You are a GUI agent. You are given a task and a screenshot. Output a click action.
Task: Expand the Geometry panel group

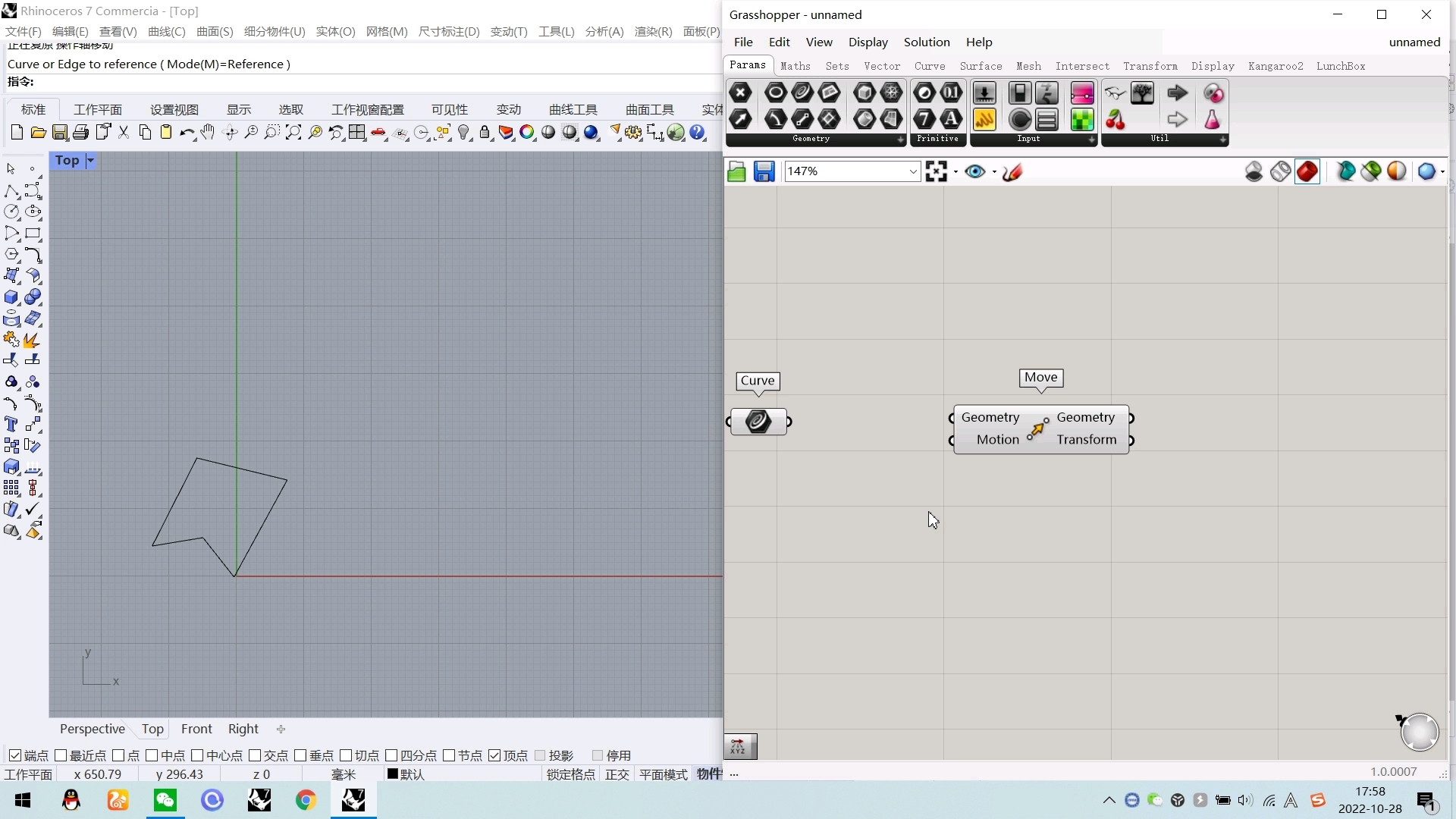[x=900, y=140]
